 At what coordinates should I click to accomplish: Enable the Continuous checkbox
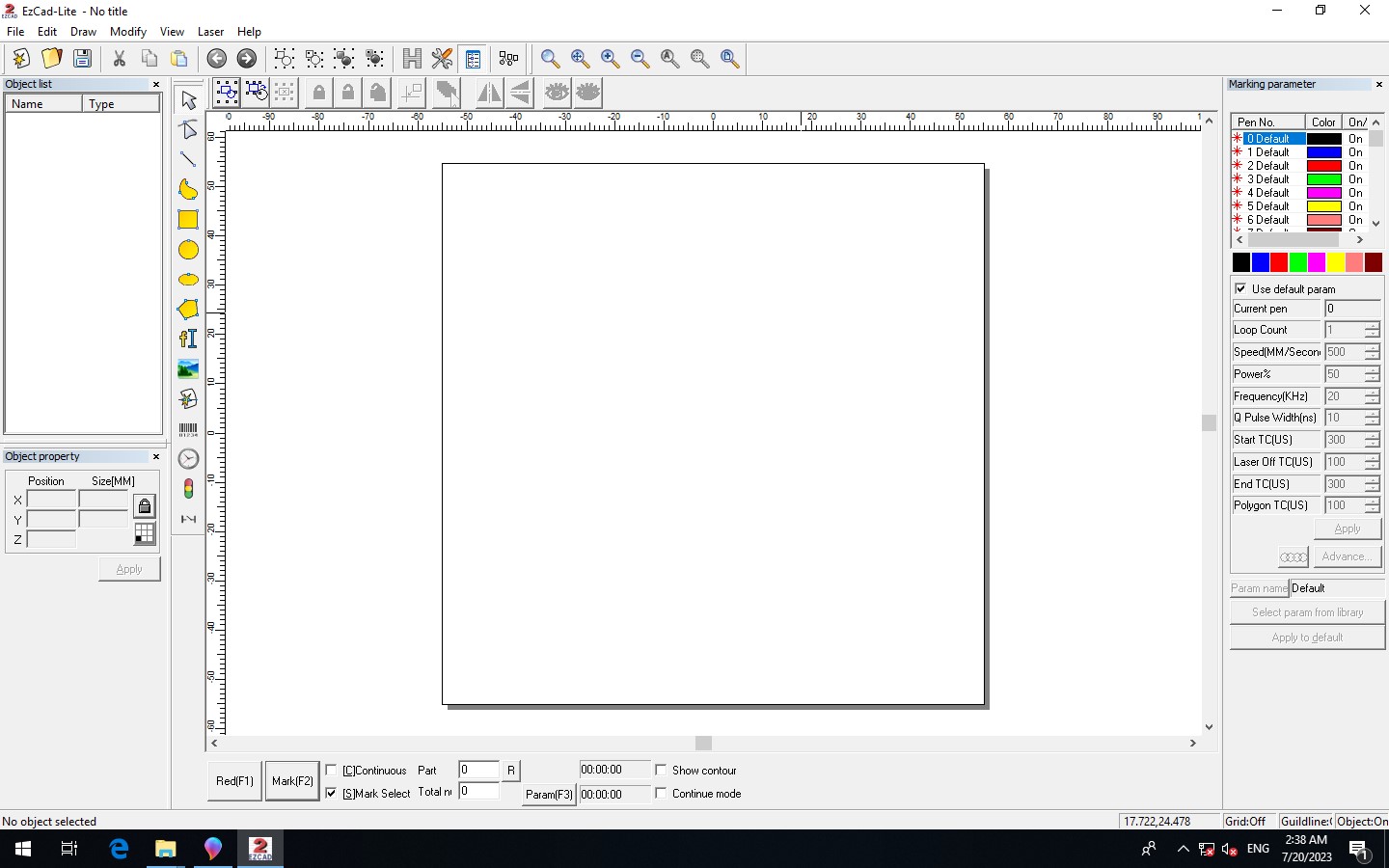[332, 771]
